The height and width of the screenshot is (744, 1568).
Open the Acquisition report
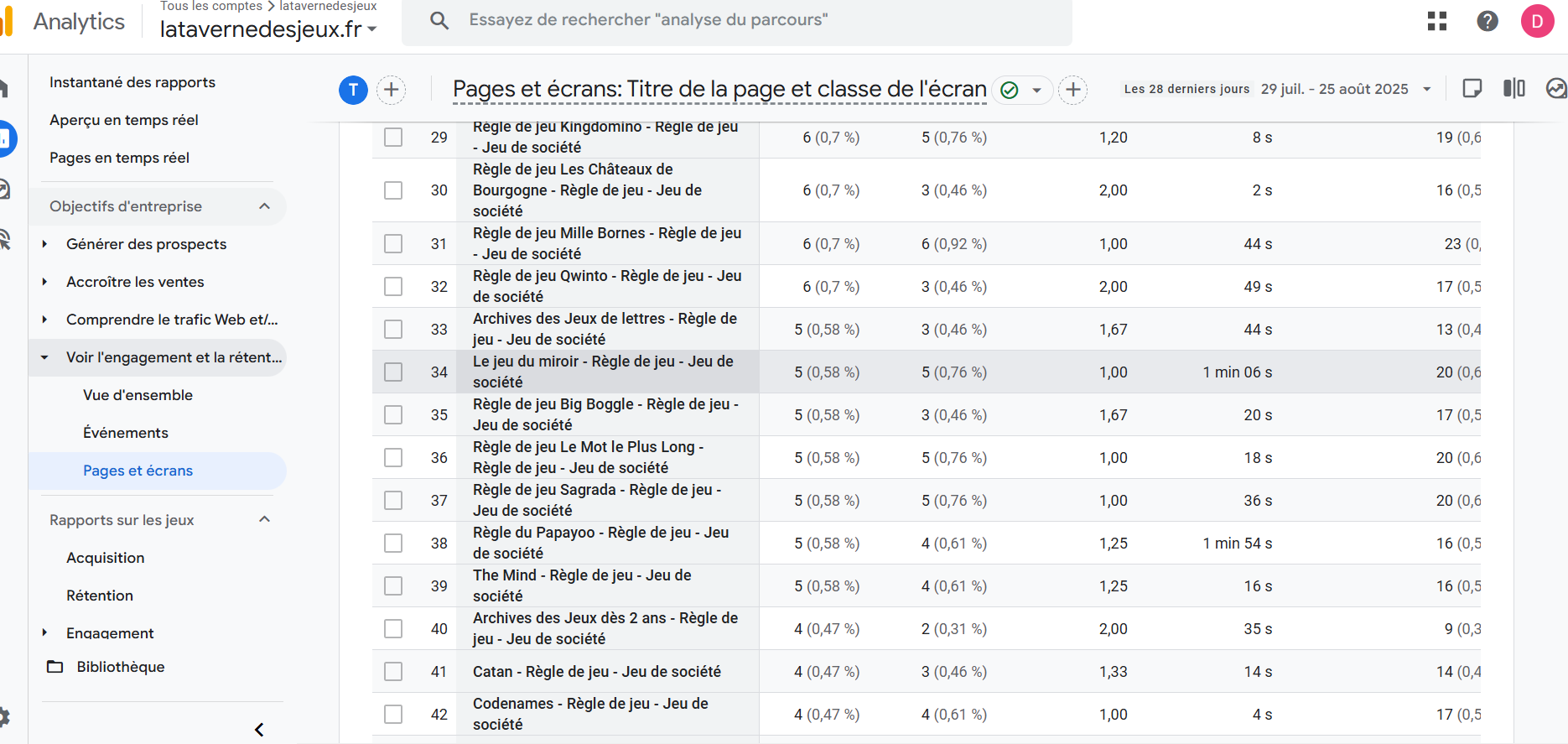tap(106, 558)
